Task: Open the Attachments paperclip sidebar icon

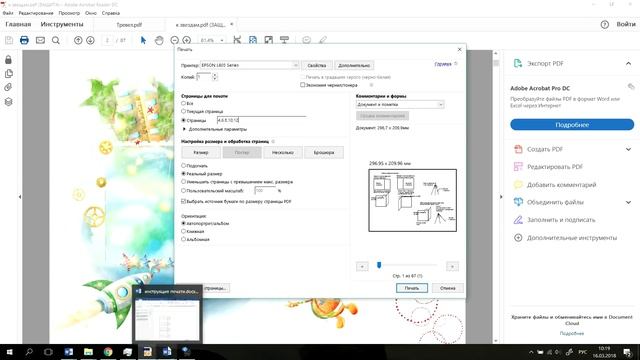Action: click(x=8, y=87)
